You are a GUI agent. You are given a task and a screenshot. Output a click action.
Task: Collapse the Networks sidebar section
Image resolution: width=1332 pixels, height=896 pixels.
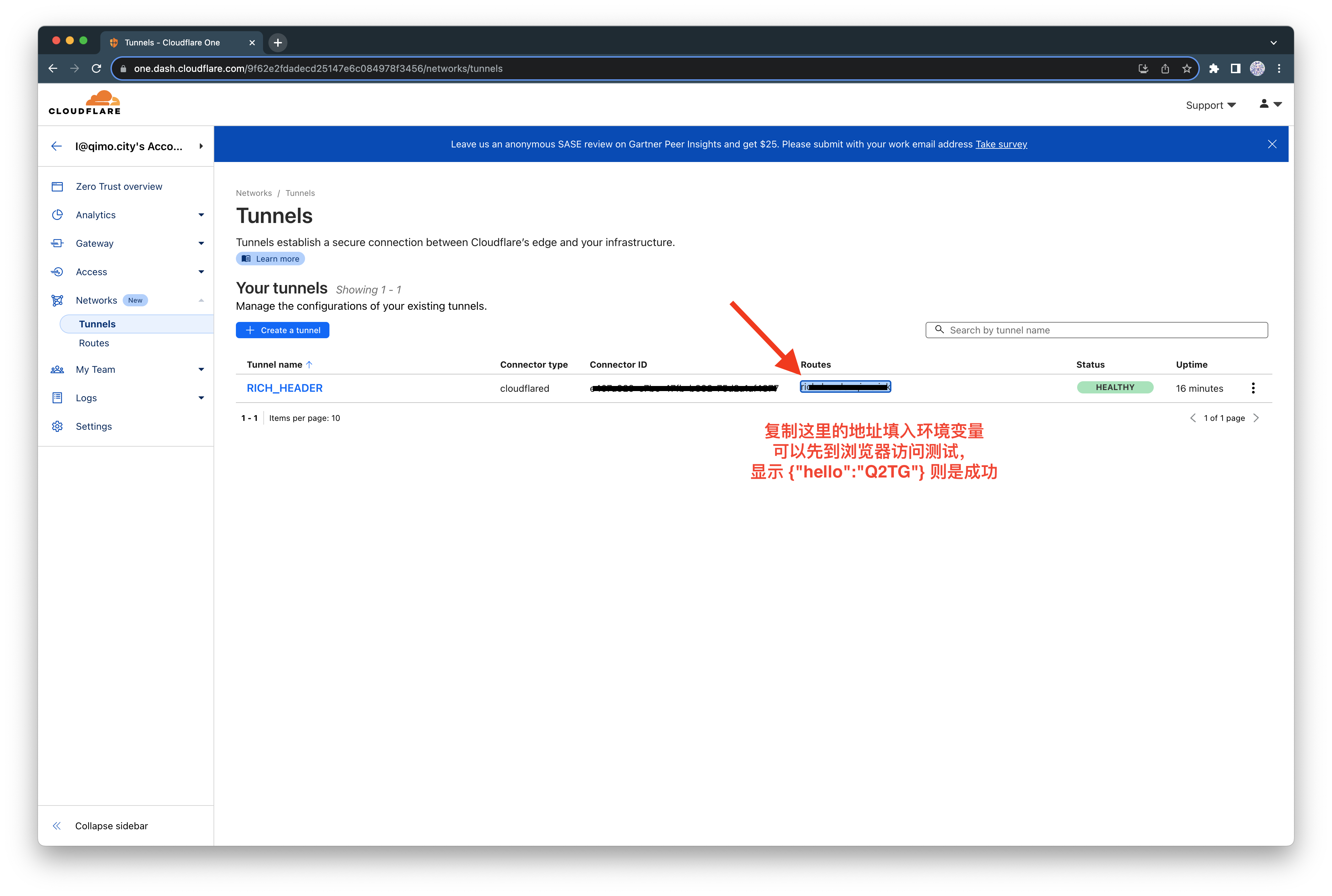(201, 301)
